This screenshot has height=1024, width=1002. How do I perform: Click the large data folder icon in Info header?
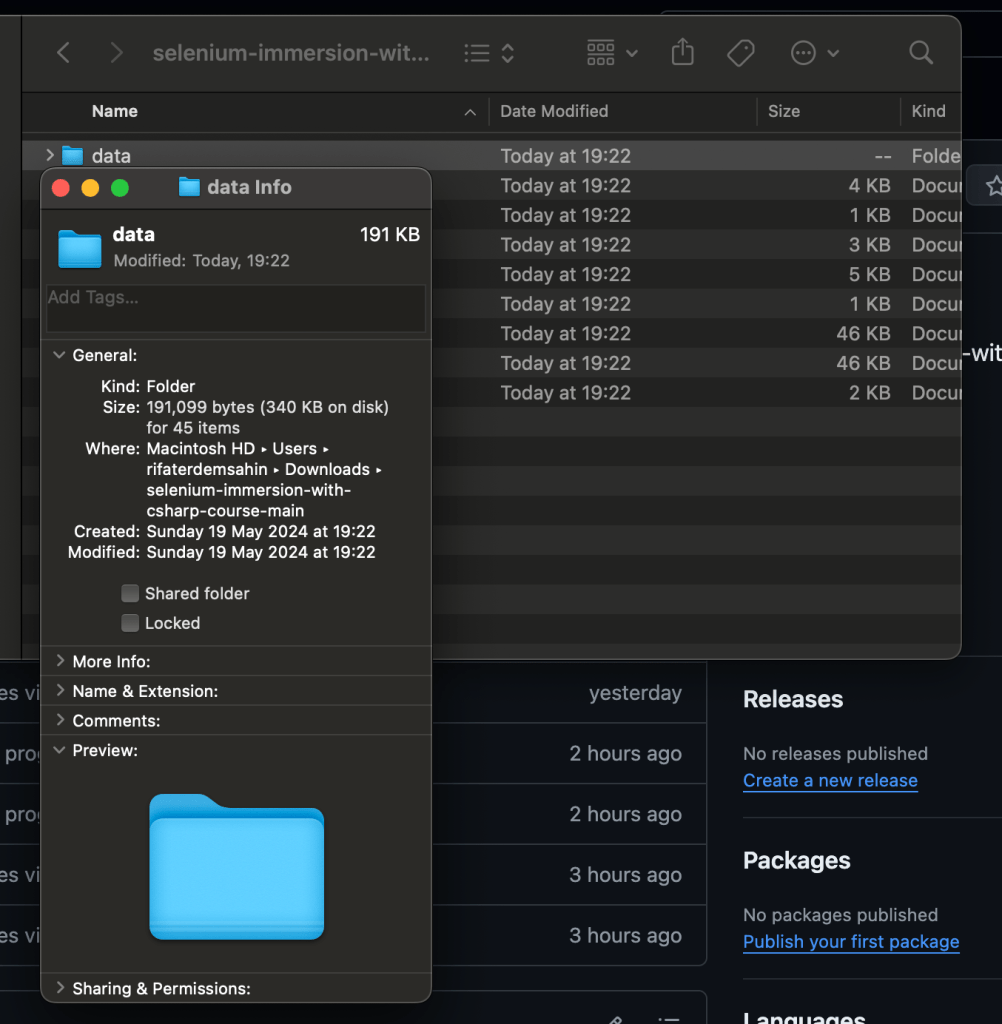(x=80, y=248)
